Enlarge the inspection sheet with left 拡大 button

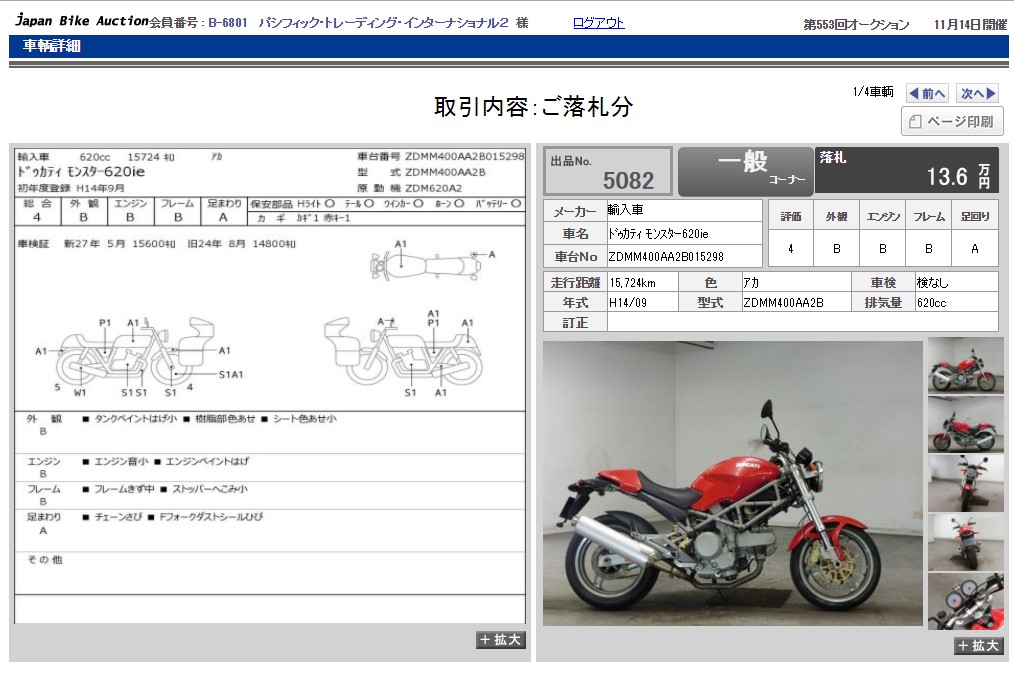point(501,640)
